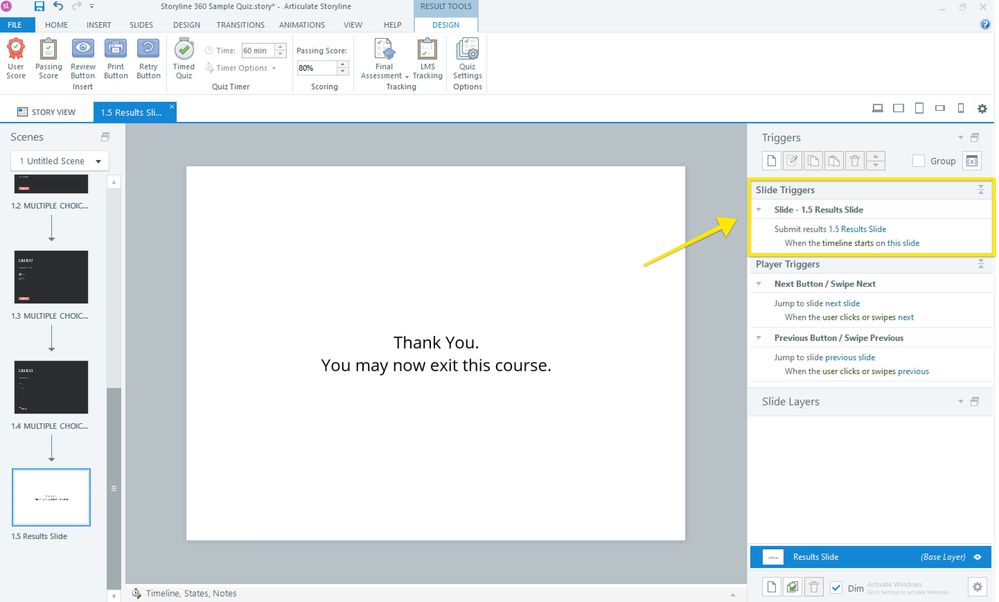Open LMS Tracking settings
This screenshot has height=602, width=999.
point(427,58)
